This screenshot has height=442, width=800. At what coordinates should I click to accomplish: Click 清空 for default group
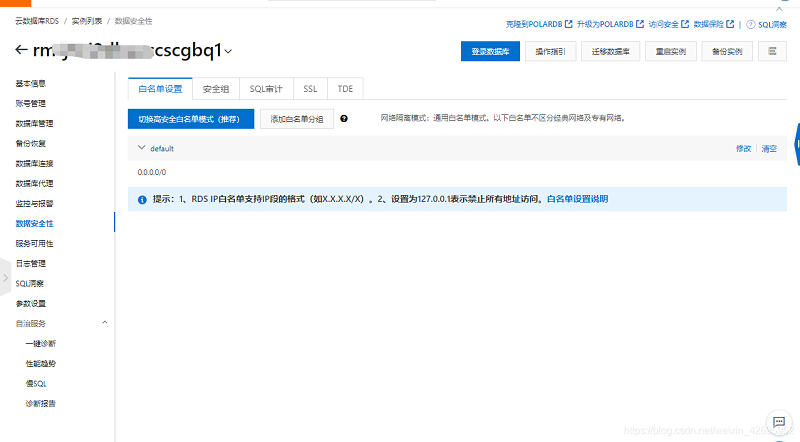coord(769,149)
